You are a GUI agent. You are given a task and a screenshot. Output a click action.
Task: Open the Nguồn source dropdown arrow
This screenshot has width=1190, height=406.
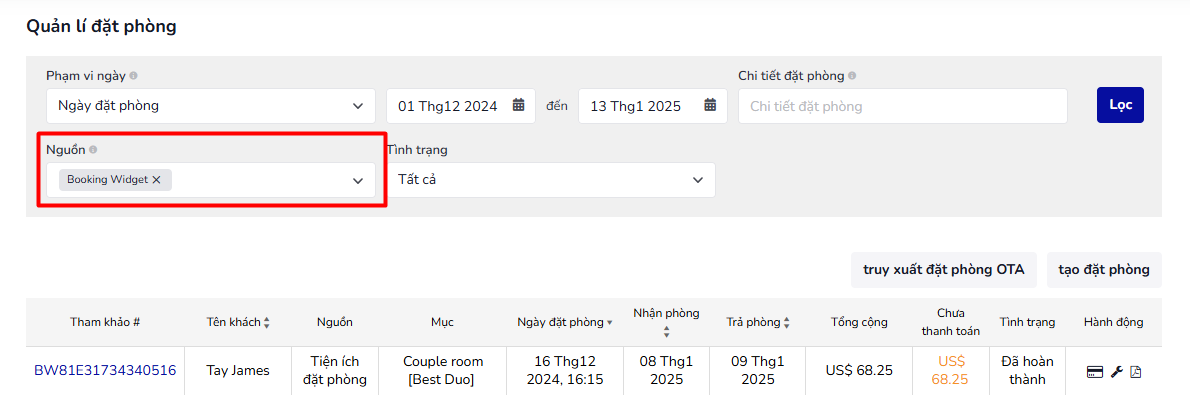point(358,181)
